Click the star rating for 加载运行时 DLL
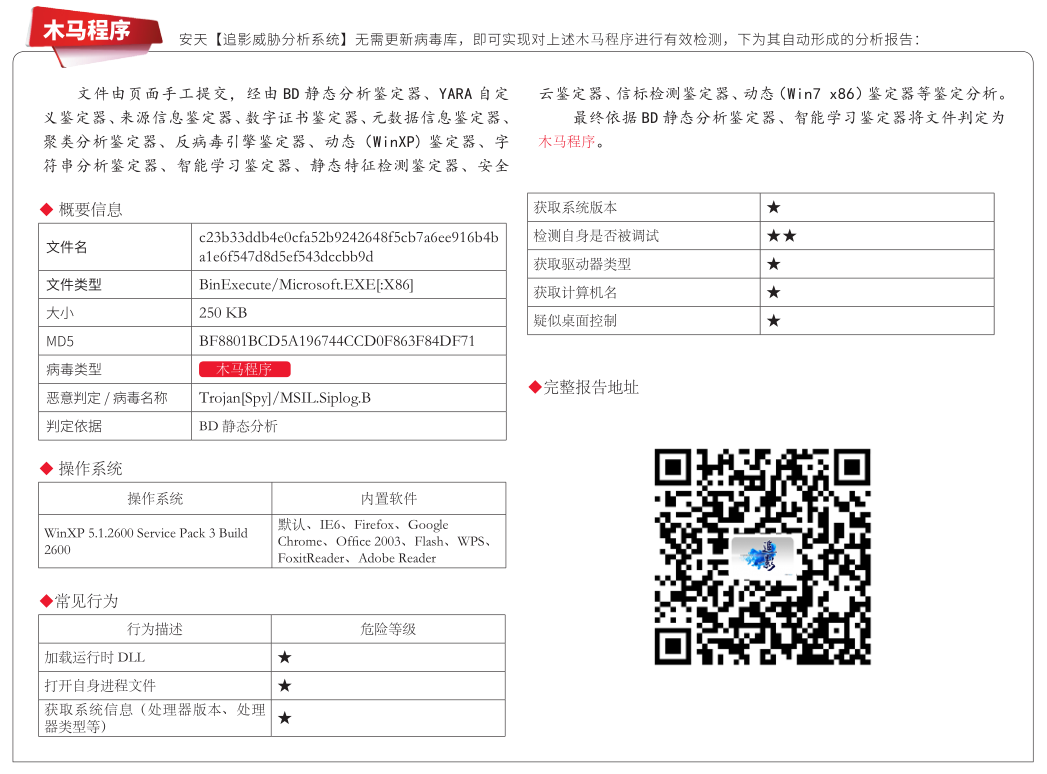The height and width of the screenshot is (774, 1047). [x=285, y=658]
